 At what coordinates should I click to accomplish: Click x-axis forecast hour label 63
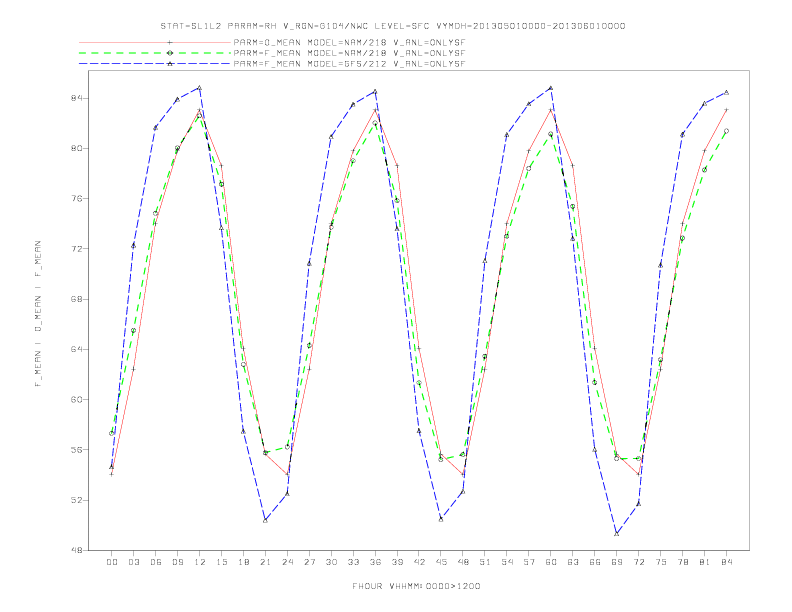pyautogui.click(x=573, y=562)
